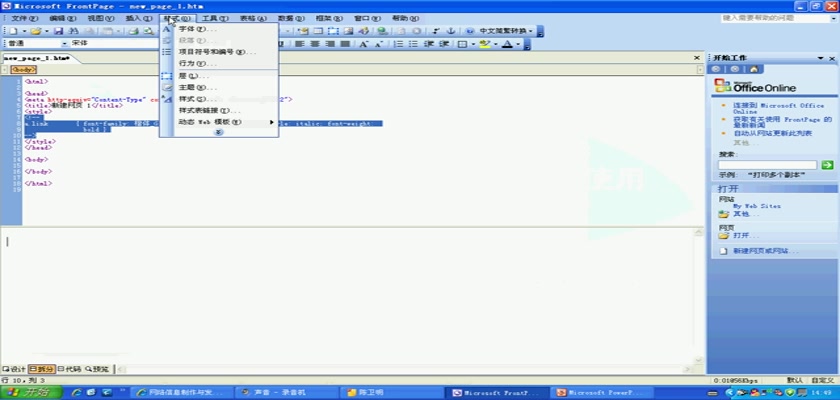The width and height of the screenshot is (840, 400).
Task: Click the Home icon in task pane
Action: coord(754,69)
